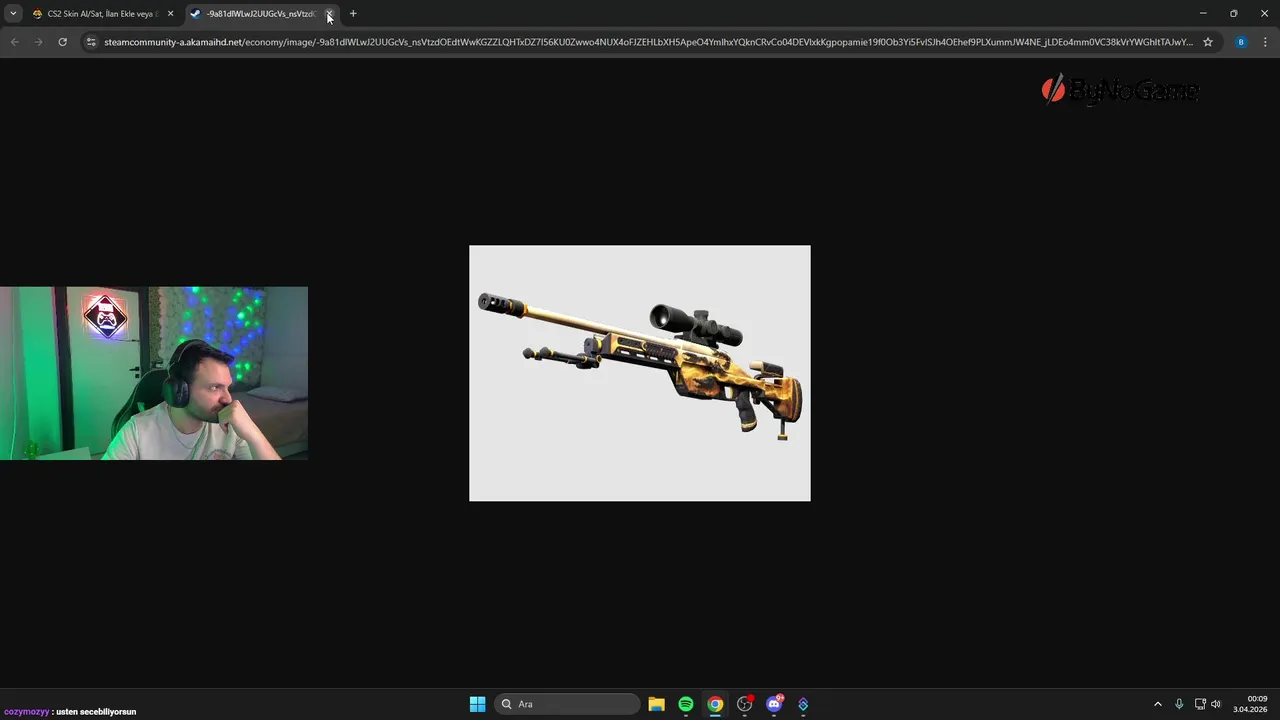Open the network display tray icon
Viewport: 1280px width, 720px height.
coord(1200,704)
